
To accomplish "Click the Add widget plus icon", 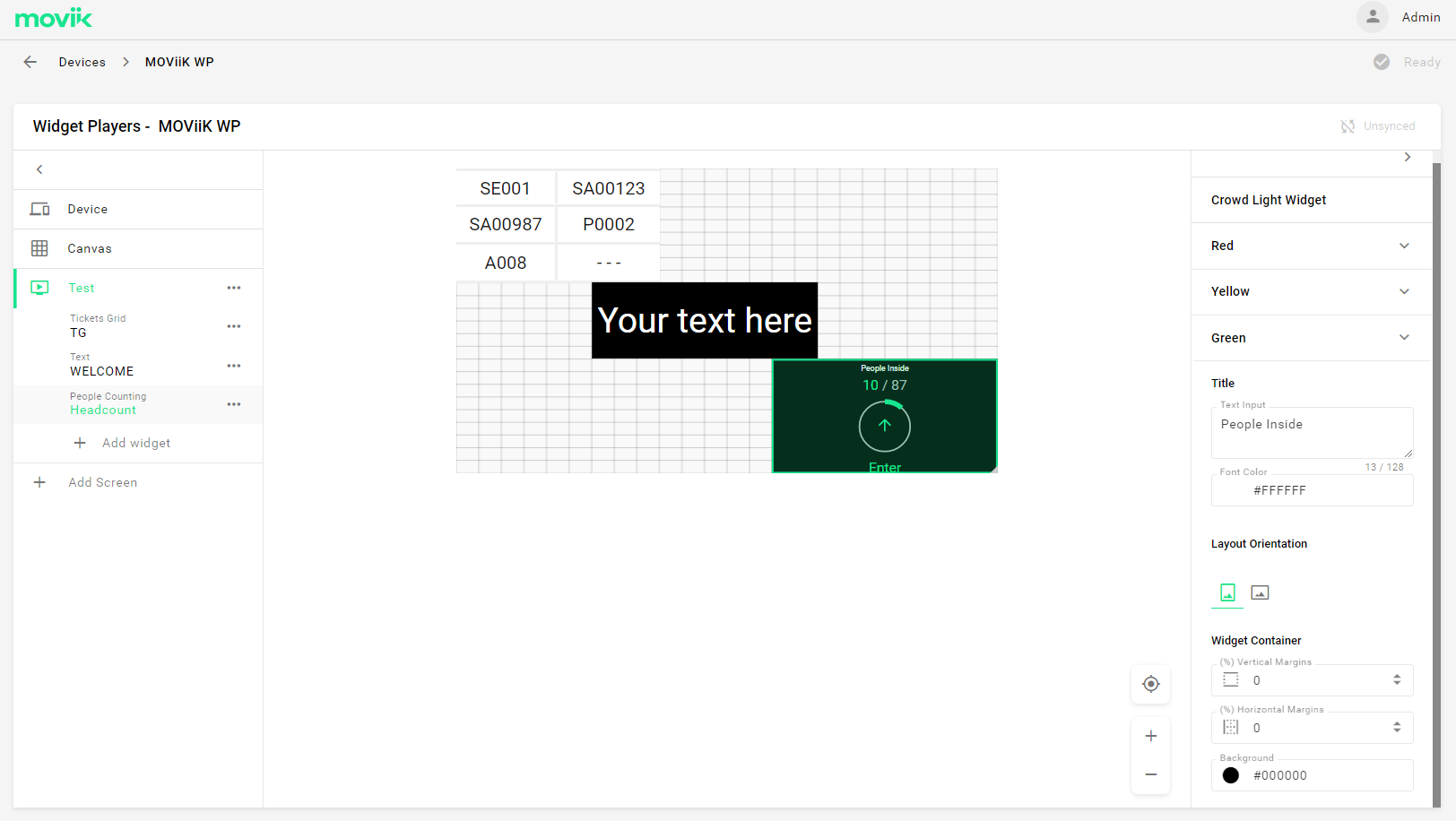I will (x=80, y=443).
